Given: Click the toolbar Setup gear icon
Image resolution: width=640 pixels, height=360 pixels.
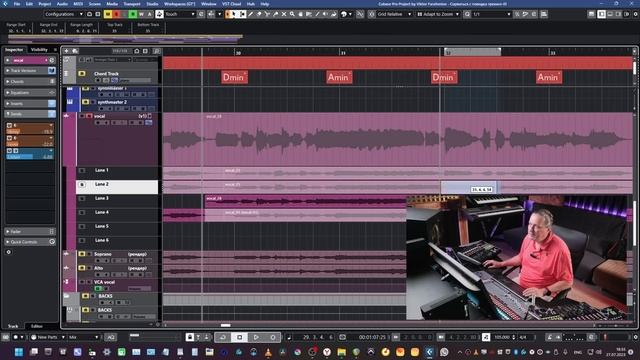Looking at the screenshot, I should 636,14.
